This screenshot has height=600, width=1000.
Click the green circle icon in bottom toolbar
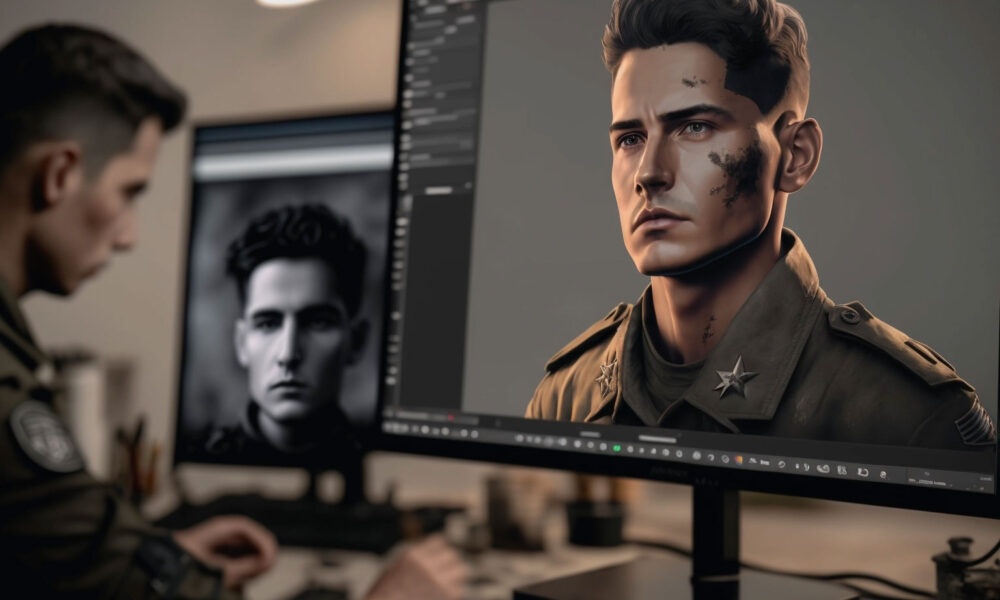(x=617, y=448)
